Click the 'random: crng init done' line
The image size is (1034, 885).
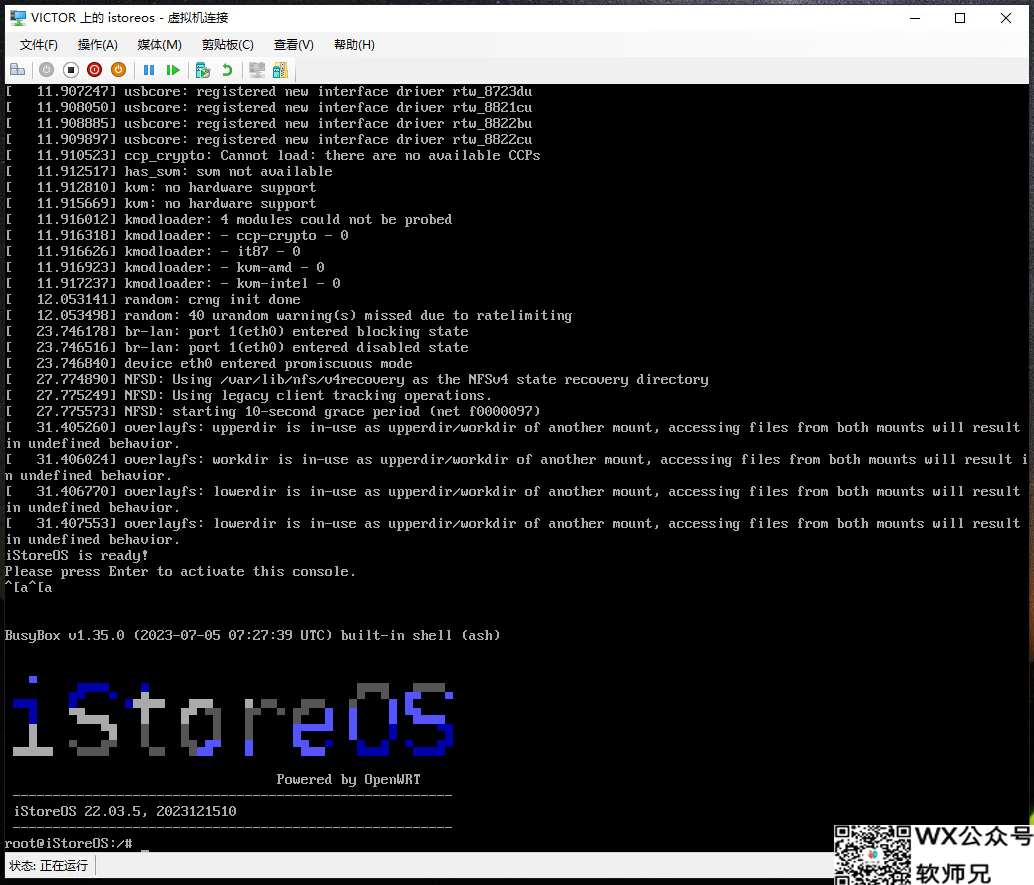[x=153, y=299]
